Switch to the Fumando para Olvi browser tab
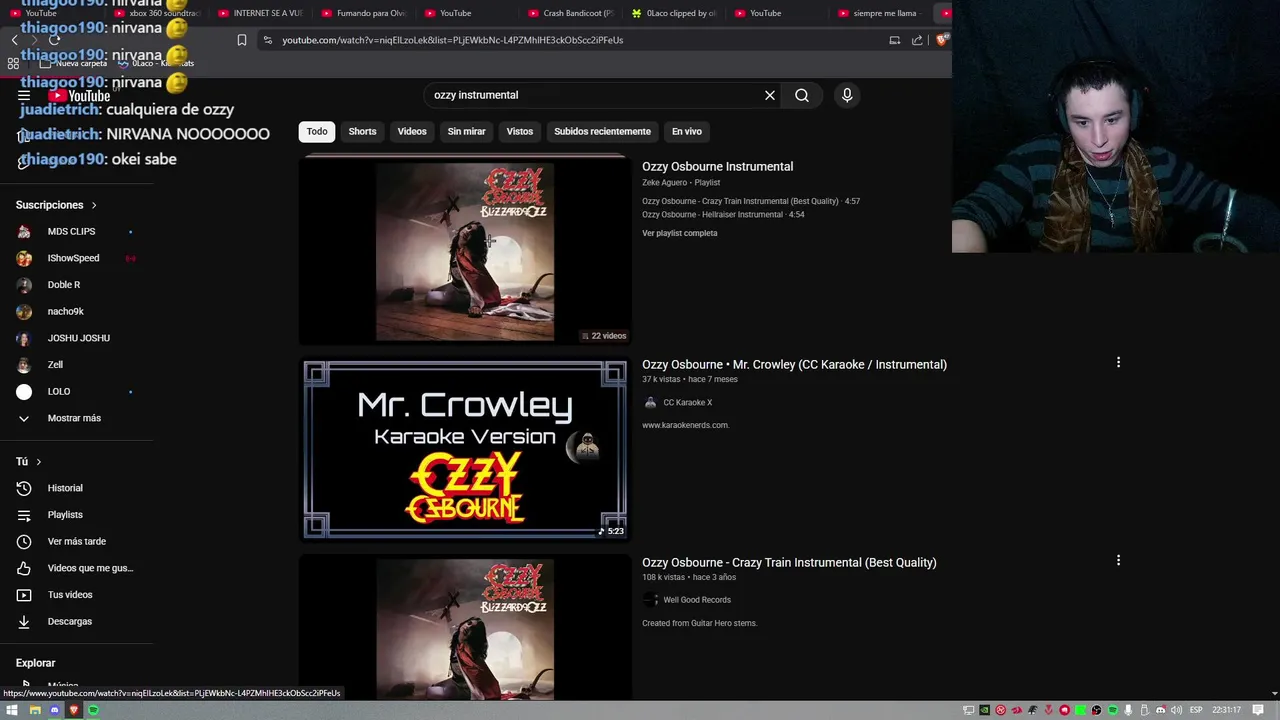This screenshot has width=1280, height=720. [x=363, y=13]
